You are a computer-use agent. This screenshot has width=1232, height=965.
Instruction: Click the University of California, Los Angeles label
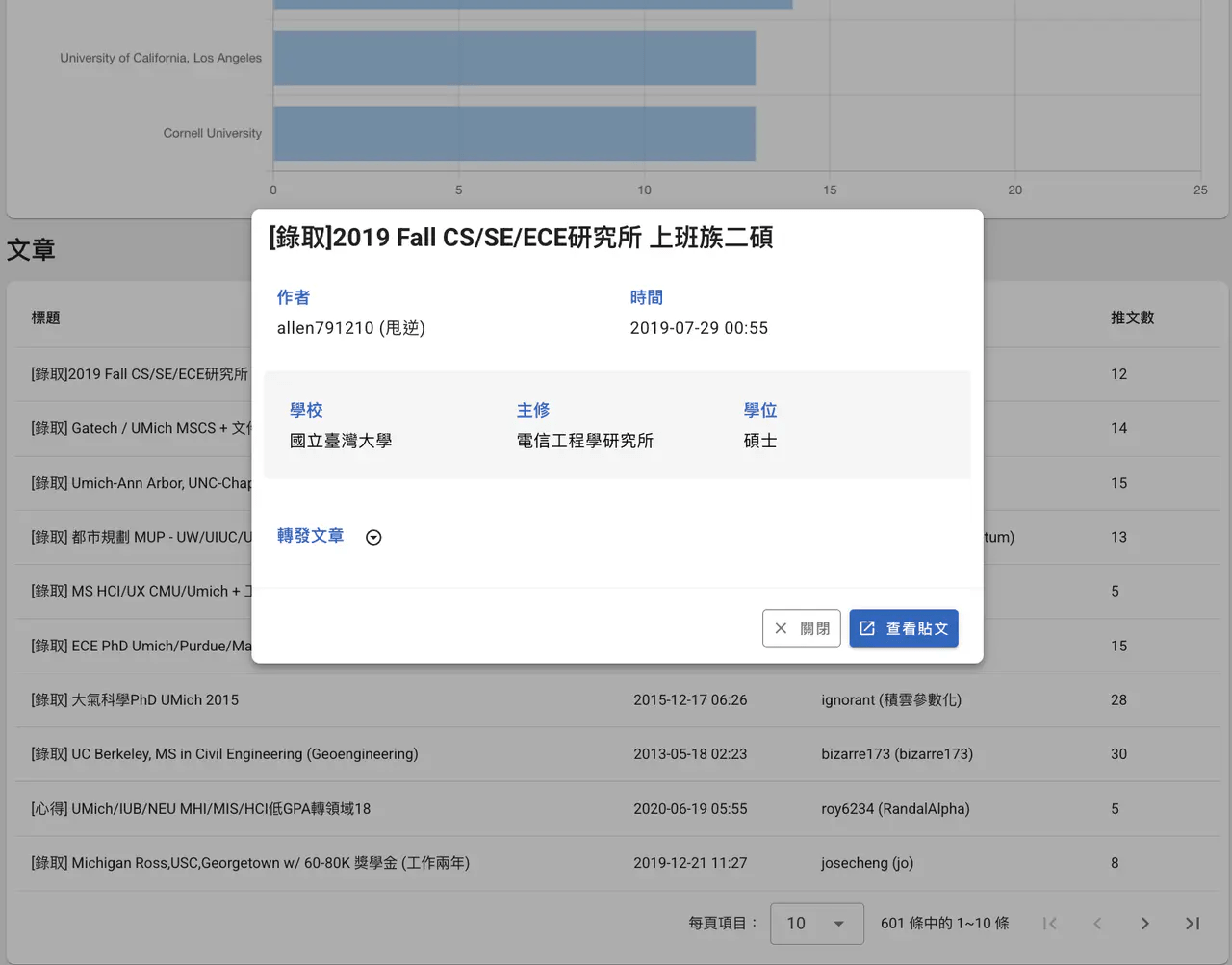[161, 58]
